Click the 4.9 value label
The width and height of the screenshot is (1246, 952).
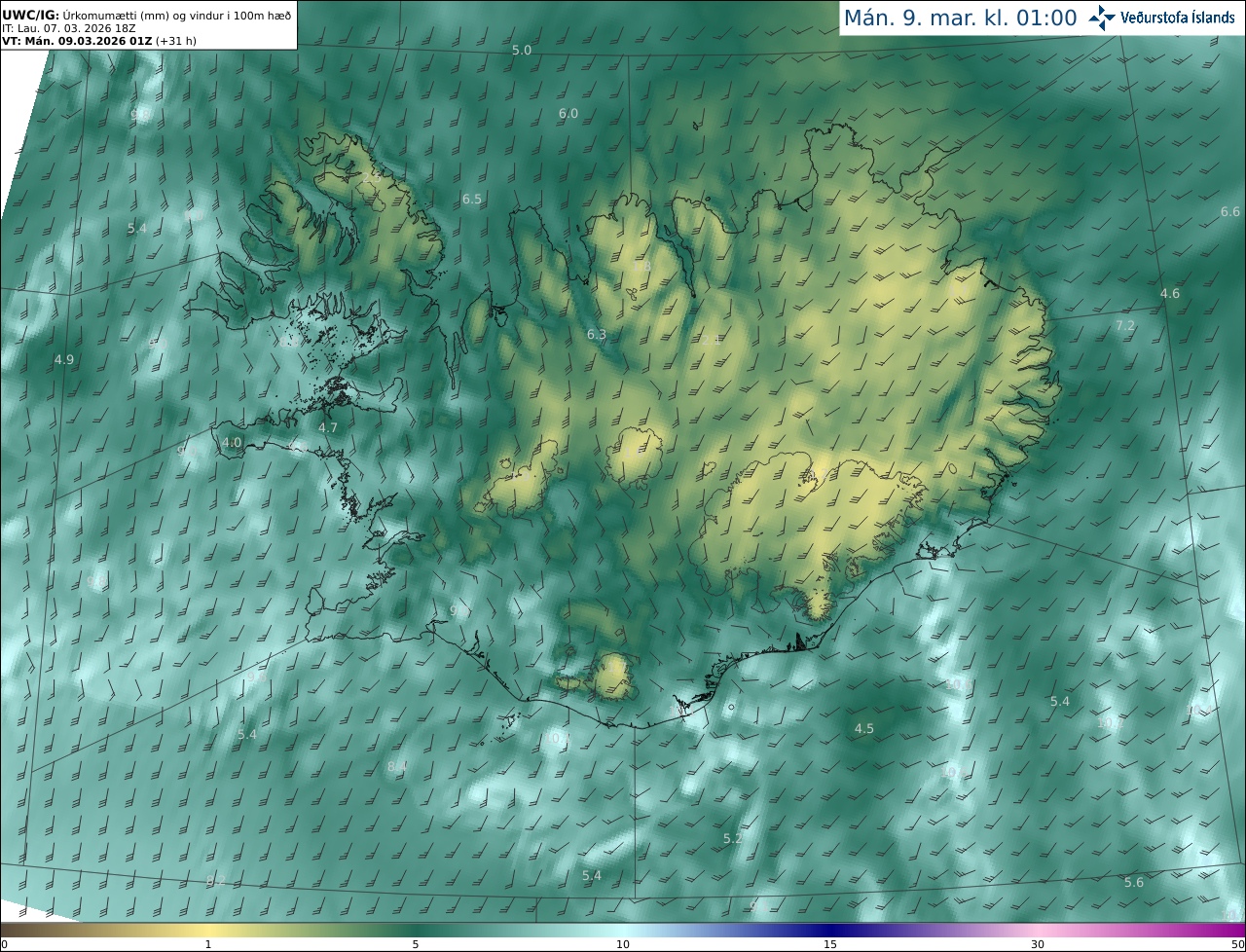click(x=64, y=360)
